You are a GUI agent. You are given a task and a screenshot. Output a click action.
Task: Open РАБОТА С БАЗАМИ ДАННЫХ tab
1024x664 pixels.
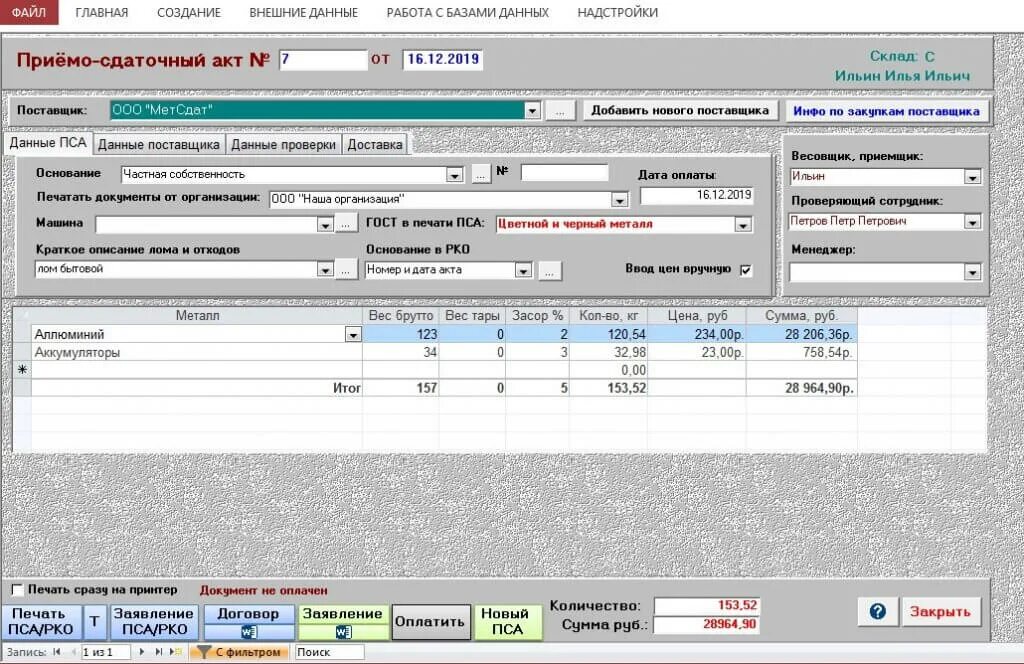(468, 12)
